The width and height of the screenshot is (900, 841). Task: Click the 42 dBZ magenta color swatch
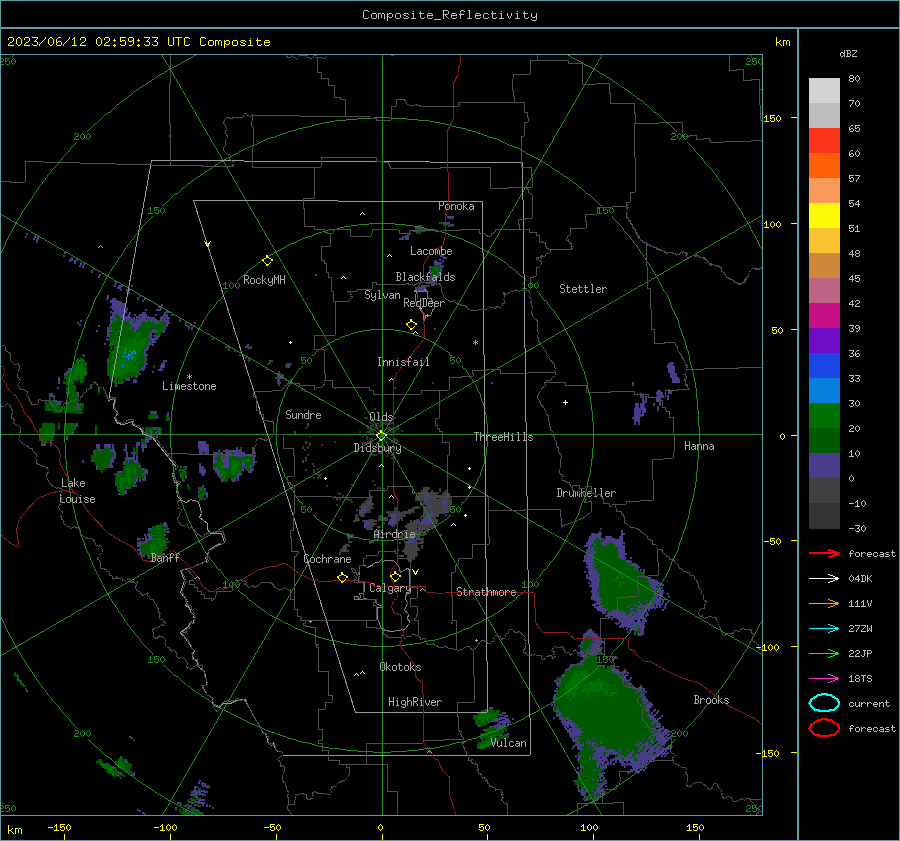pyautogui.click(x=824, y=315)
